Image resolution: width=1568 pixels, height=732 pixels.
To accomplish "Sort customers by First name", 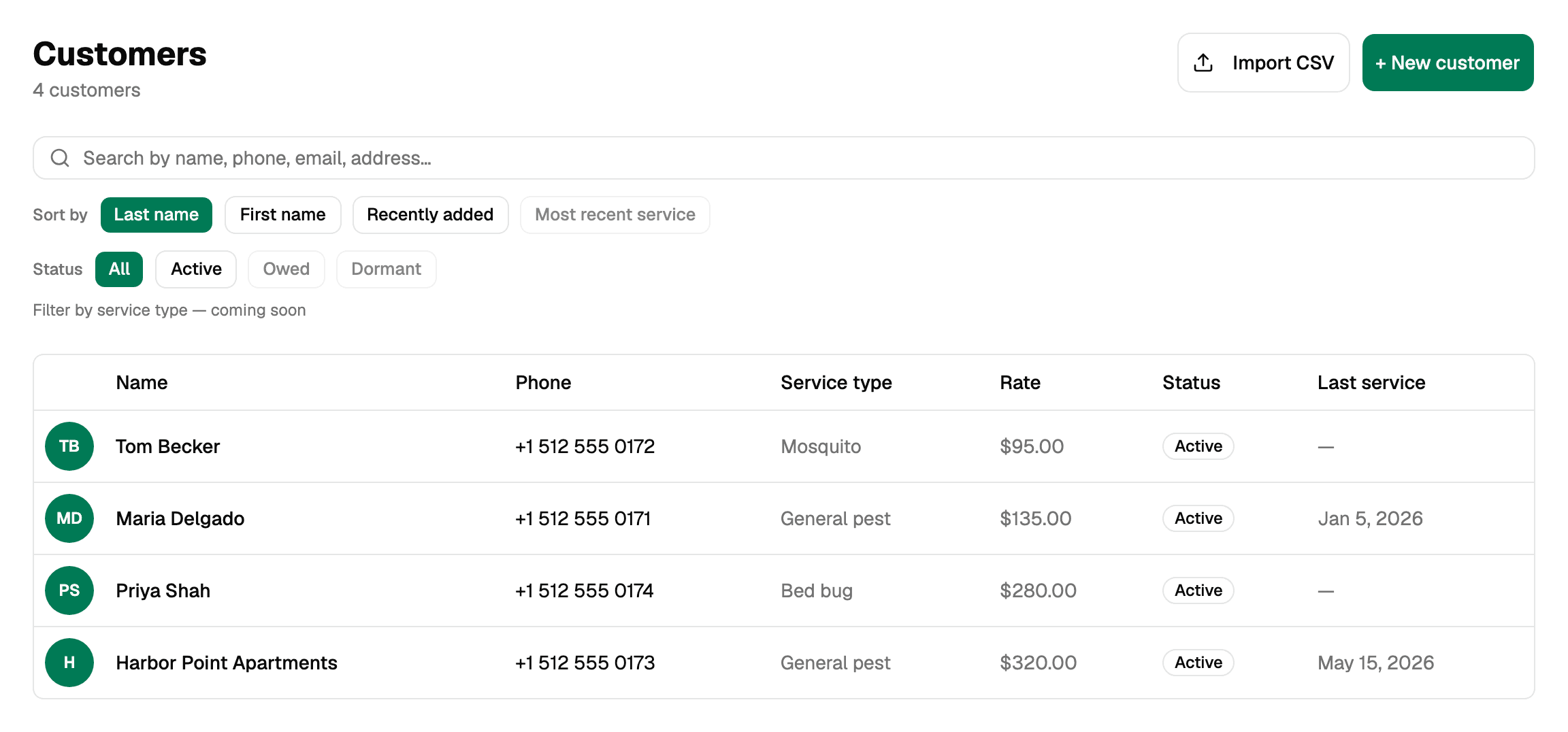I will (283, 215).
